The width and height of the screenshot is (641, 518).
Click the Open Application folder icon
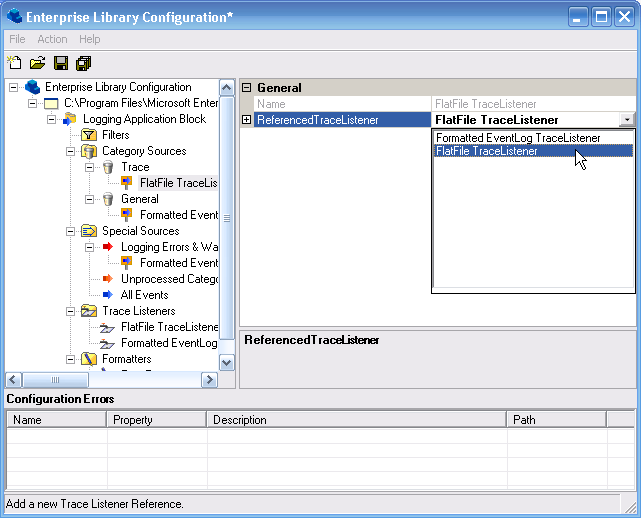click(37, 63)
